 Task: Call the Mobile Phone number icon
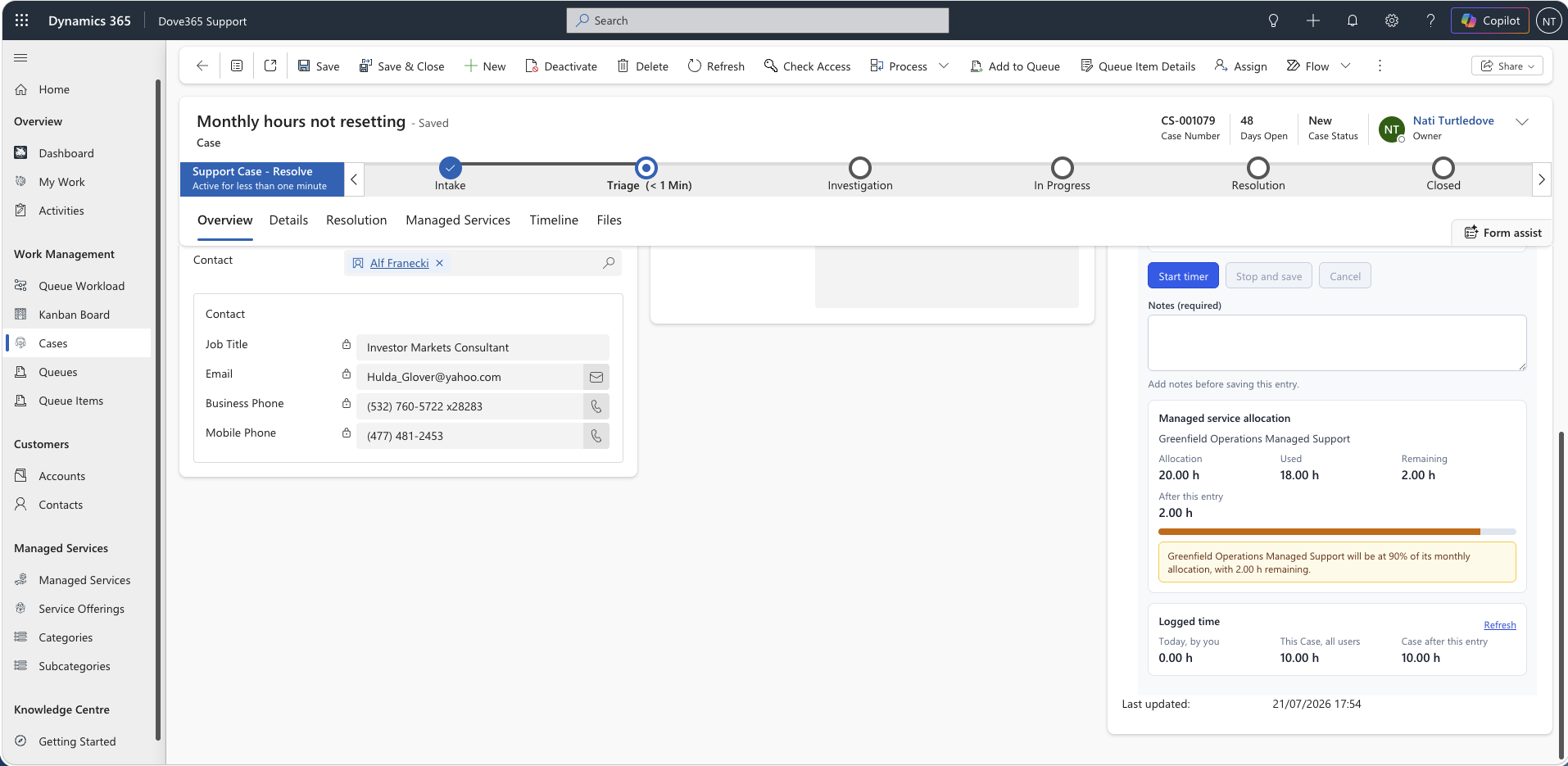pyautogui.click(x=596, y=436)
